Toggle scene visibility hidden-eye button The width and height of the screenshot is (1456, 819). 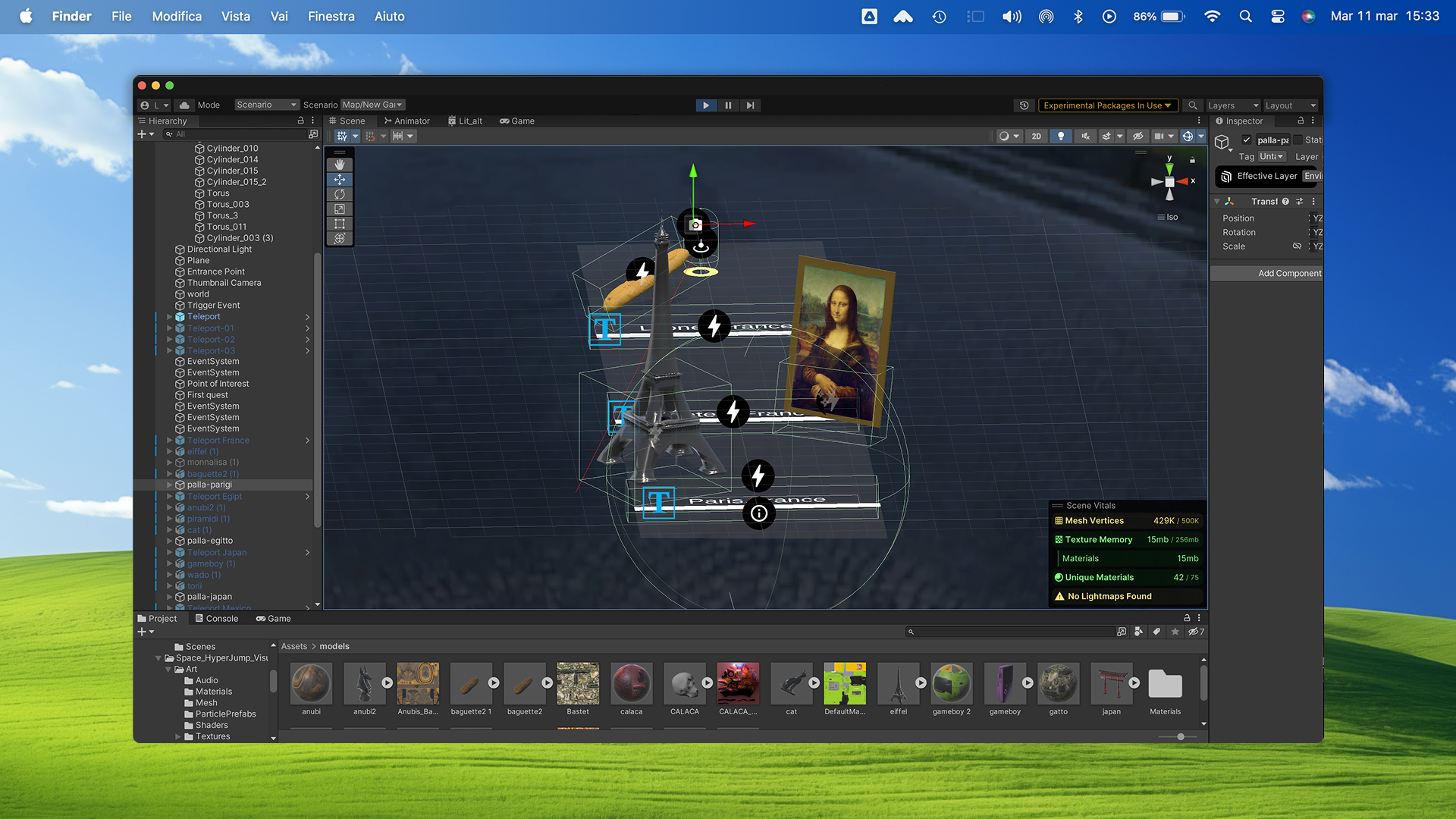tap(1137, 136)
